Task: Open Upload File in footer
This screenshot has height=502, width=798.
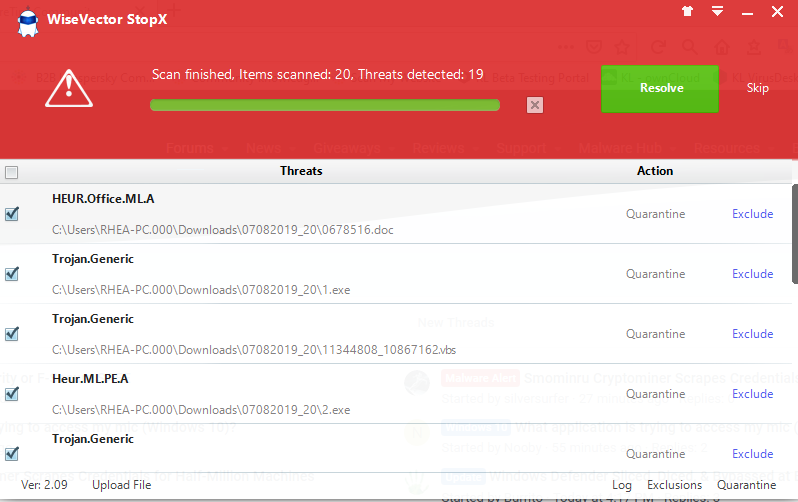Action: [122, 485]
